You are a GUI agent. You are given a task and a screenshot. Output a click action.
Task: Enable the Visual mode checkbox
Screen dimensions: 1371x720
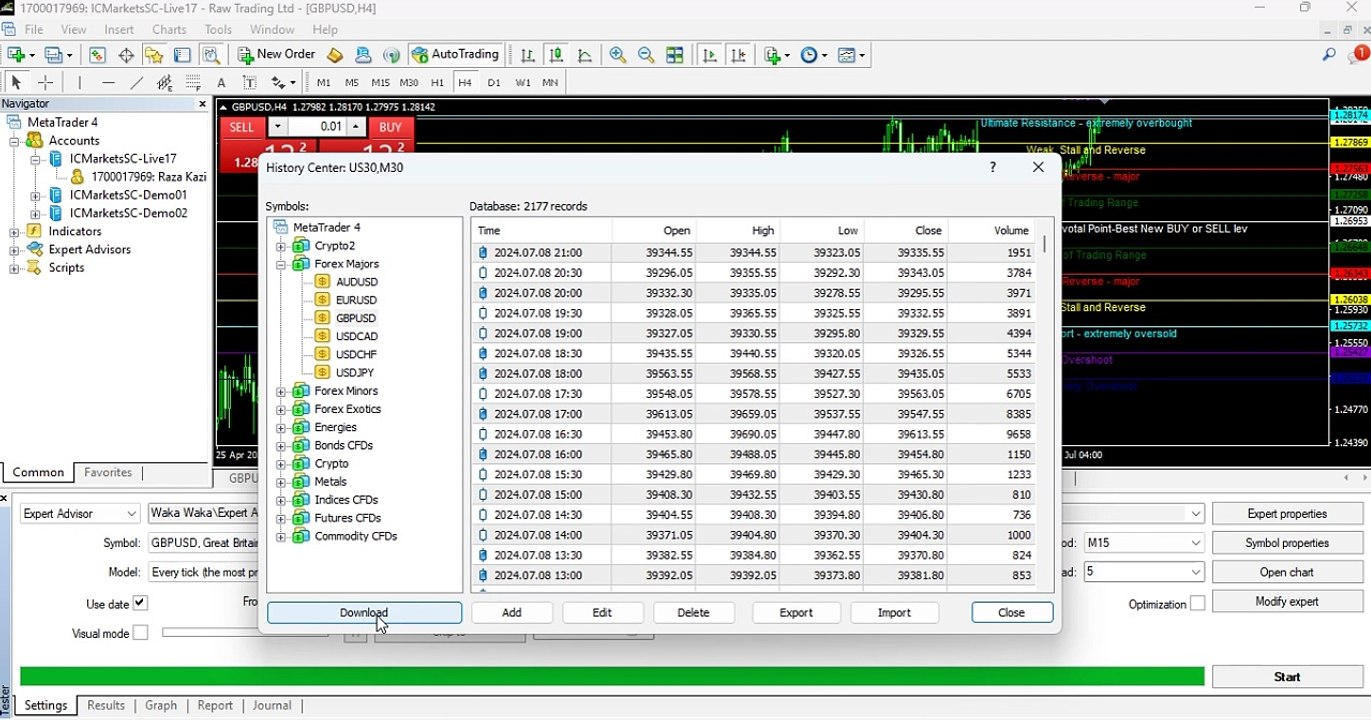[140, 633]
